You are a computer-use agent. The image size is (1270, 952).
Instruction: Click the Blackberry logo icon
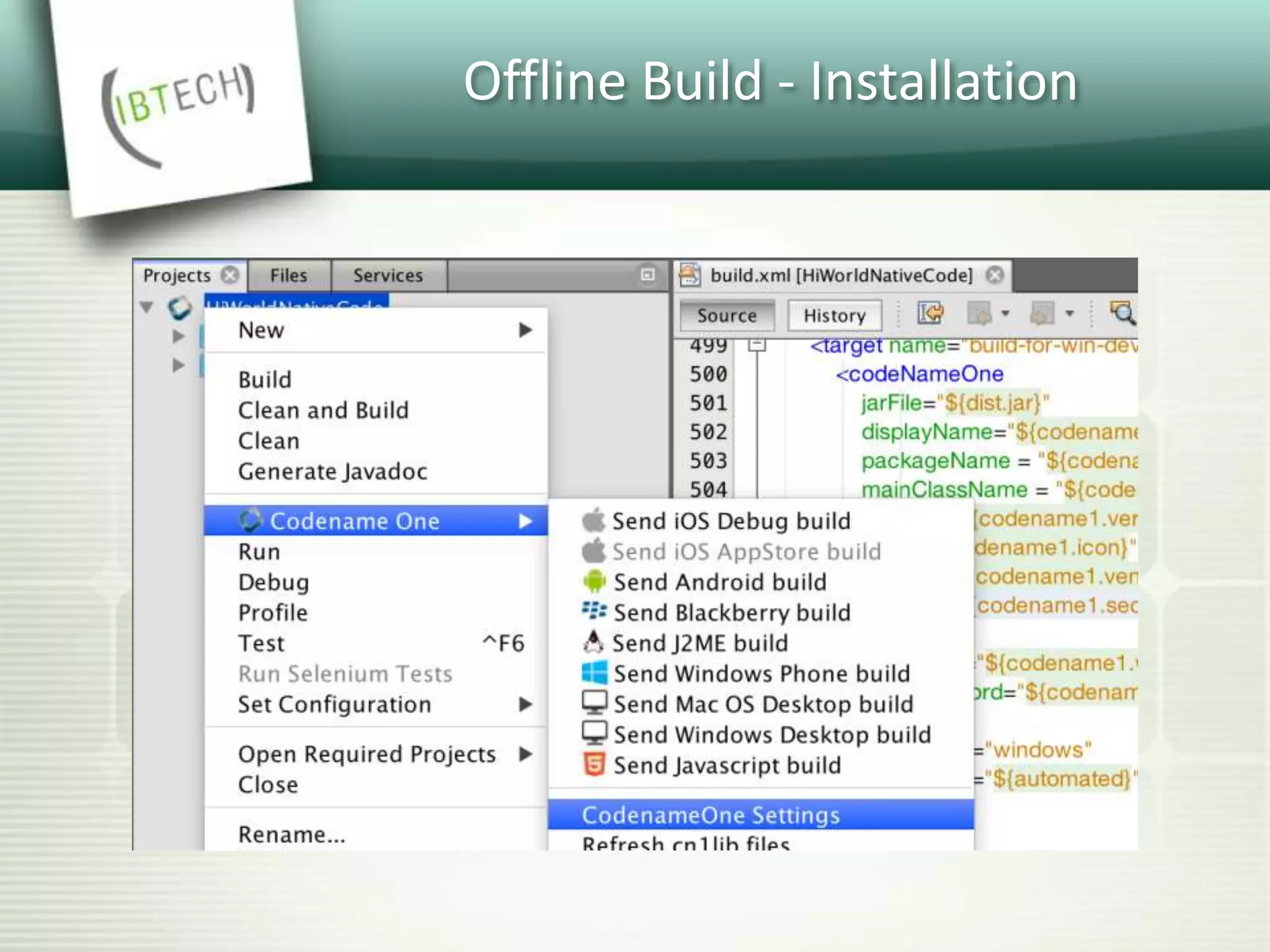tap(594, 610)
